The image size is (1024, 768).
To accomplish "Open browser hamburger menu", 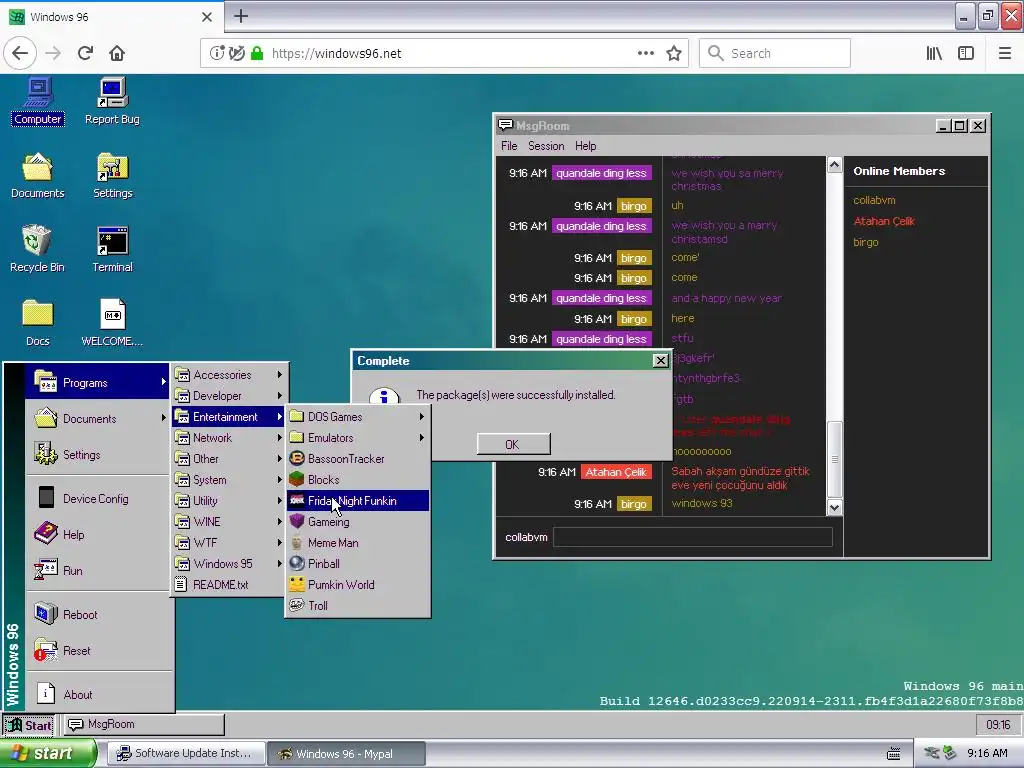I will [1004, 53].
